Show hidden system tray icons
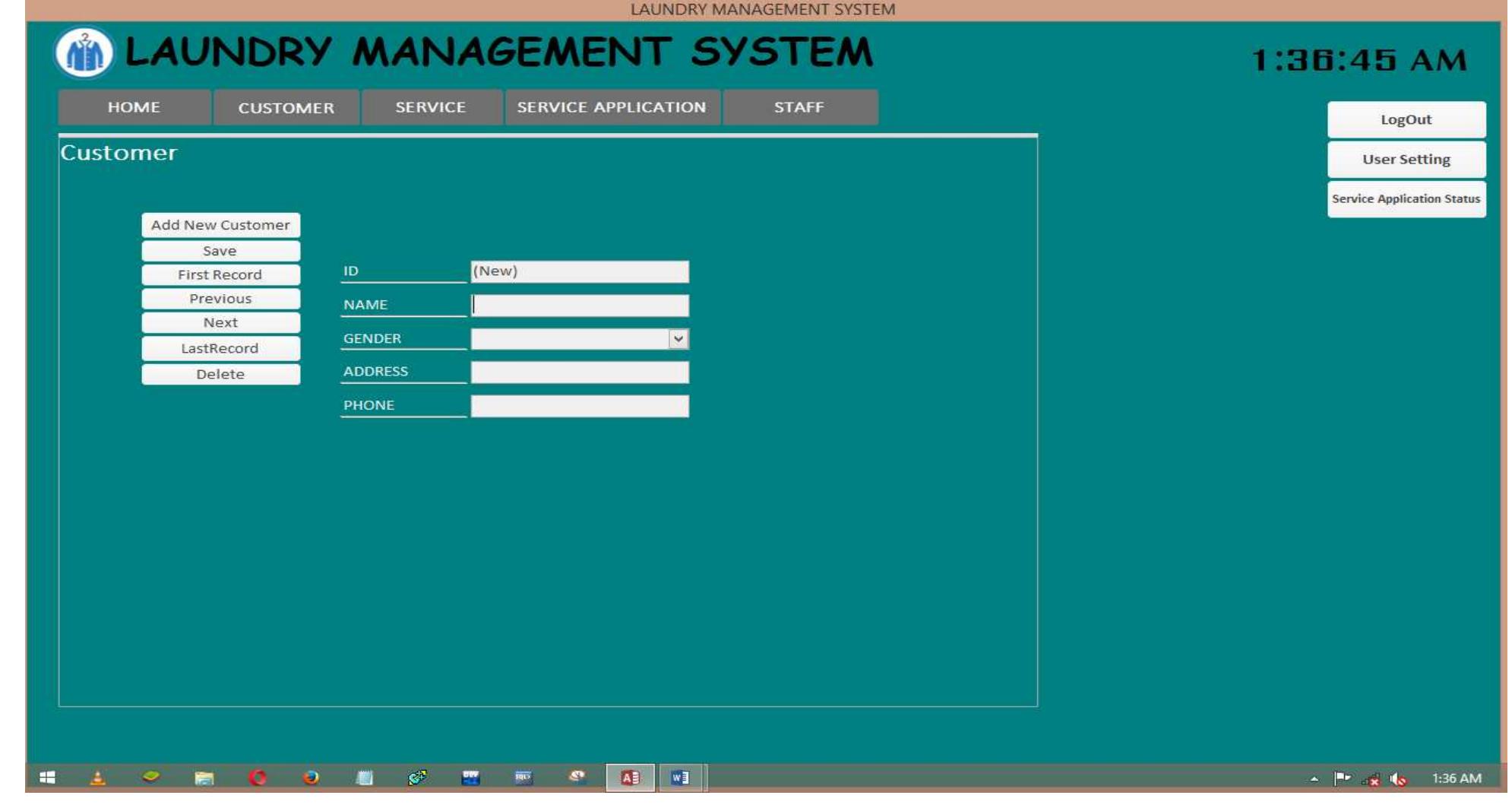Image resolution: width=1512 pixels, height=808 pixels. coord(1314,778)
